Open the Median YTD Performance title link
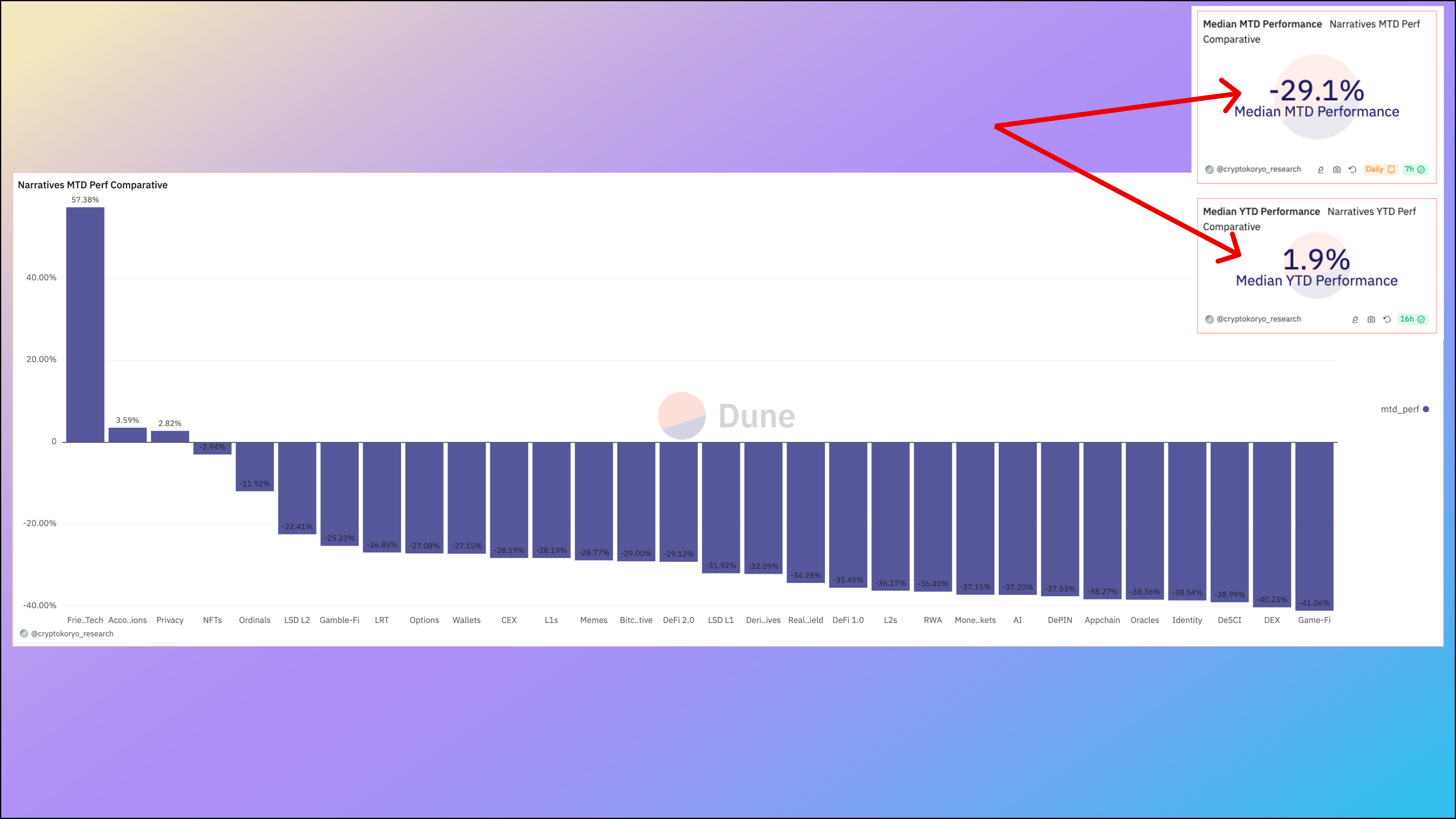This screenshot has width=1456, height=819. pos(1261,211)
